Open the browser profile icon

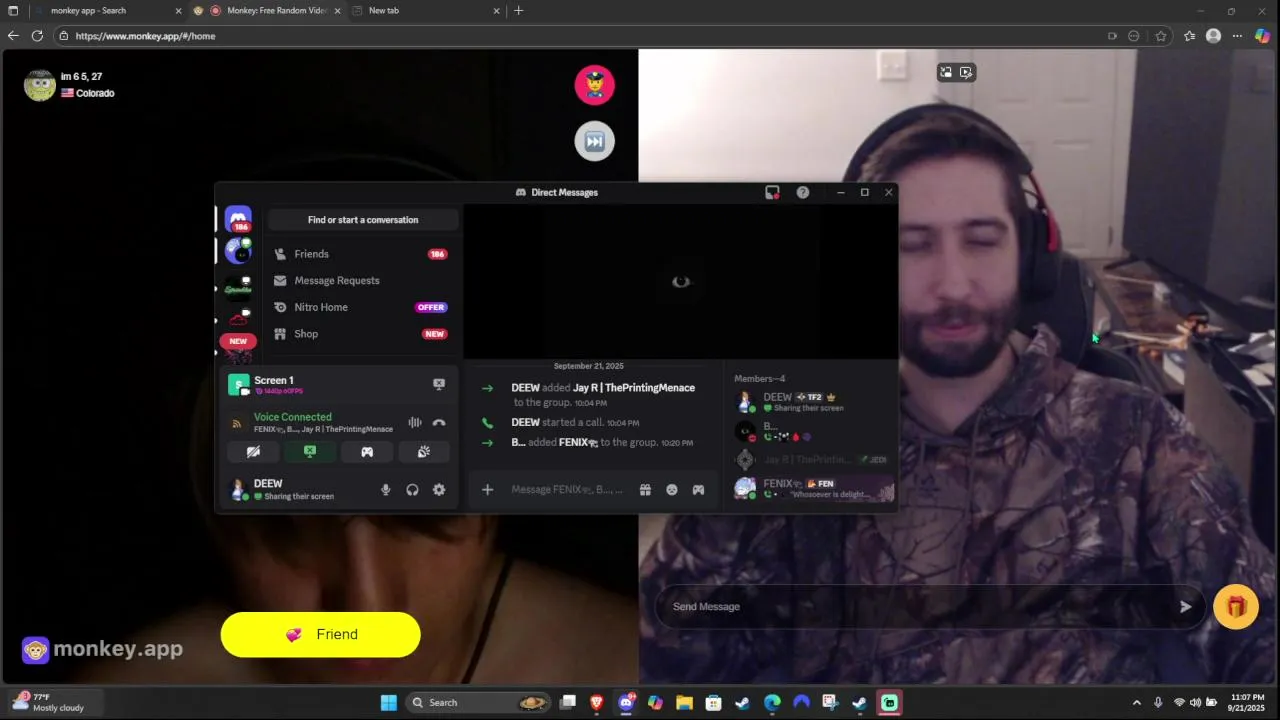tap(1213, 36)
